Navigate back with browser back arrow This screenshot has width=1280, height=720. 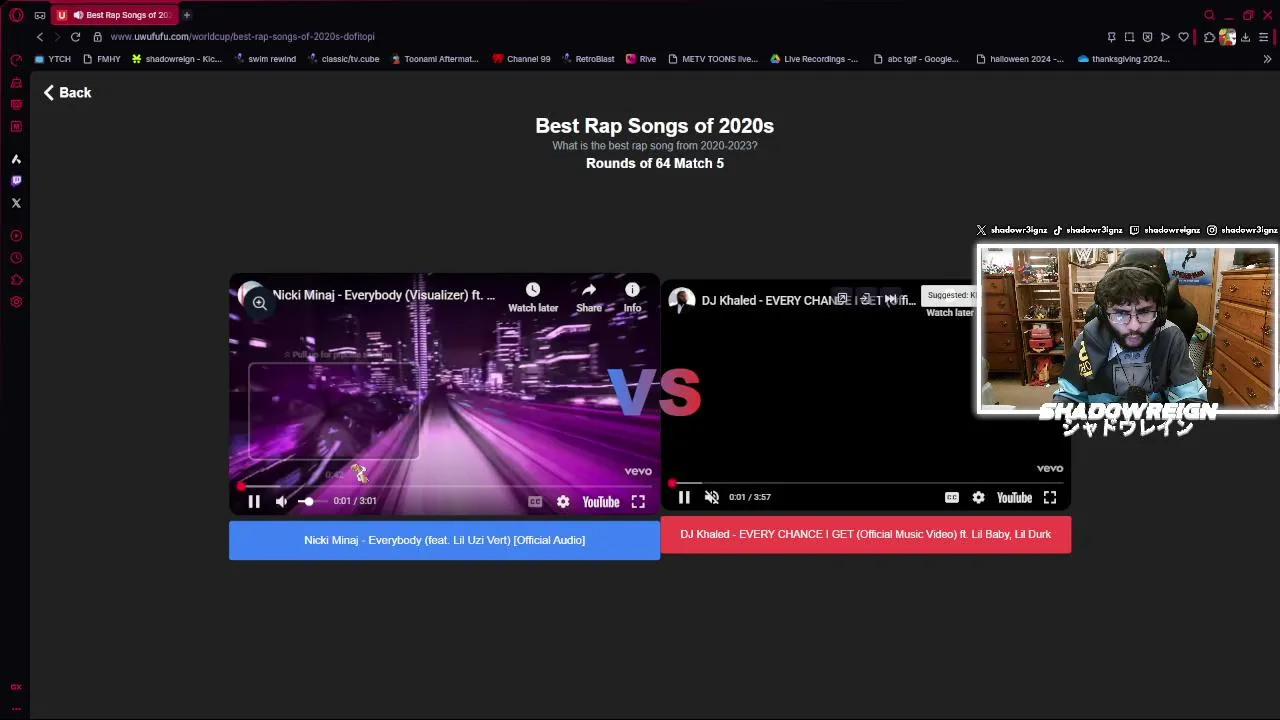tap(40, 37)
